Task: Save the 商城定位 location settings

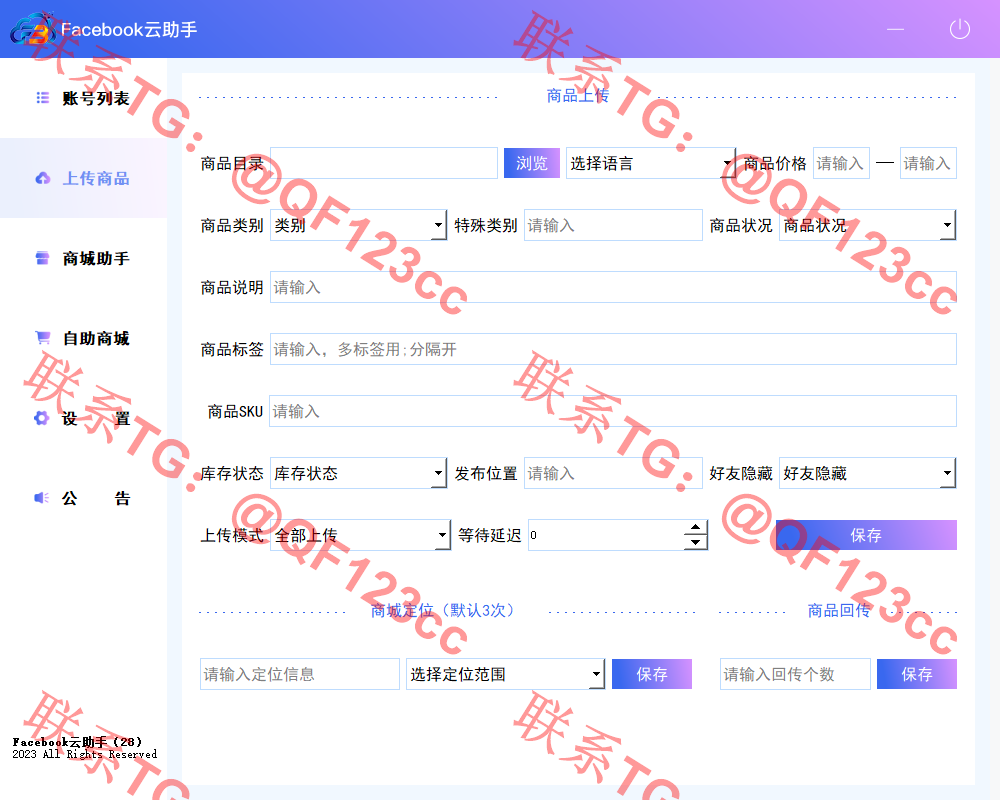Action: (x=652, y=674)
